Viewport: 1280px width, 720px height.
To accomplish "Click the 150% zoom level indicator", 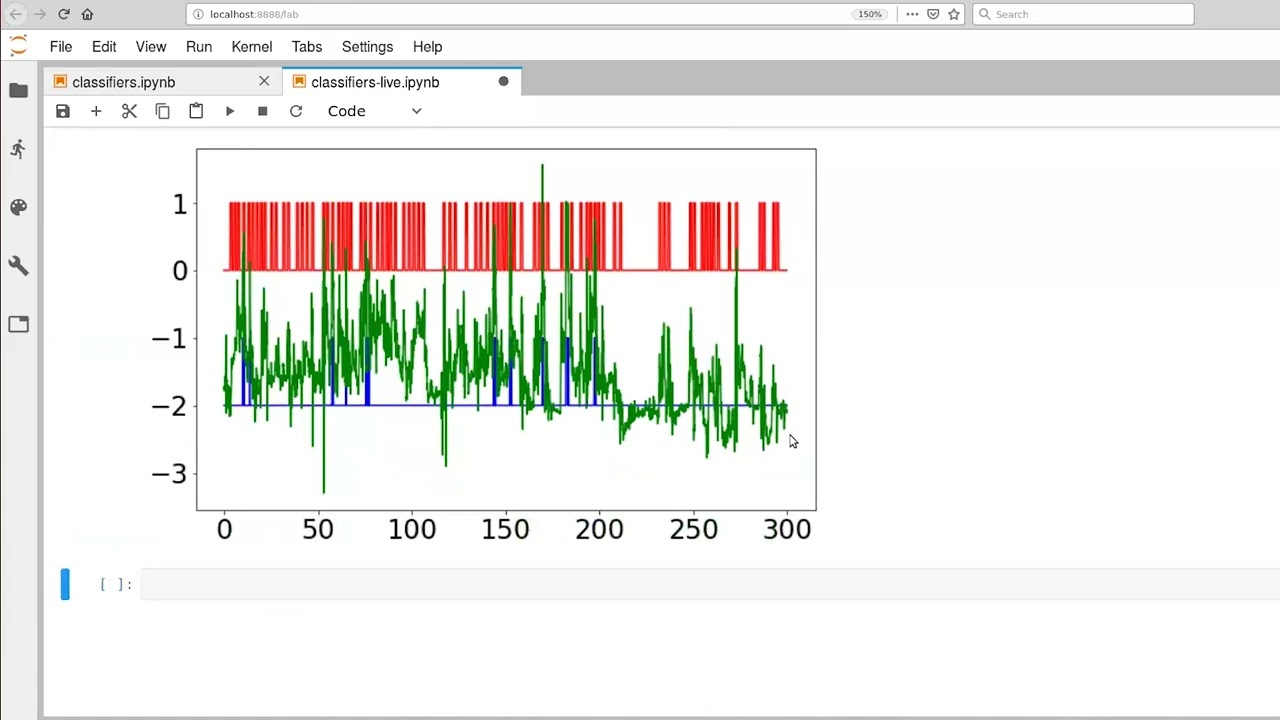I will pyautogui.click(x=870, y=14).
